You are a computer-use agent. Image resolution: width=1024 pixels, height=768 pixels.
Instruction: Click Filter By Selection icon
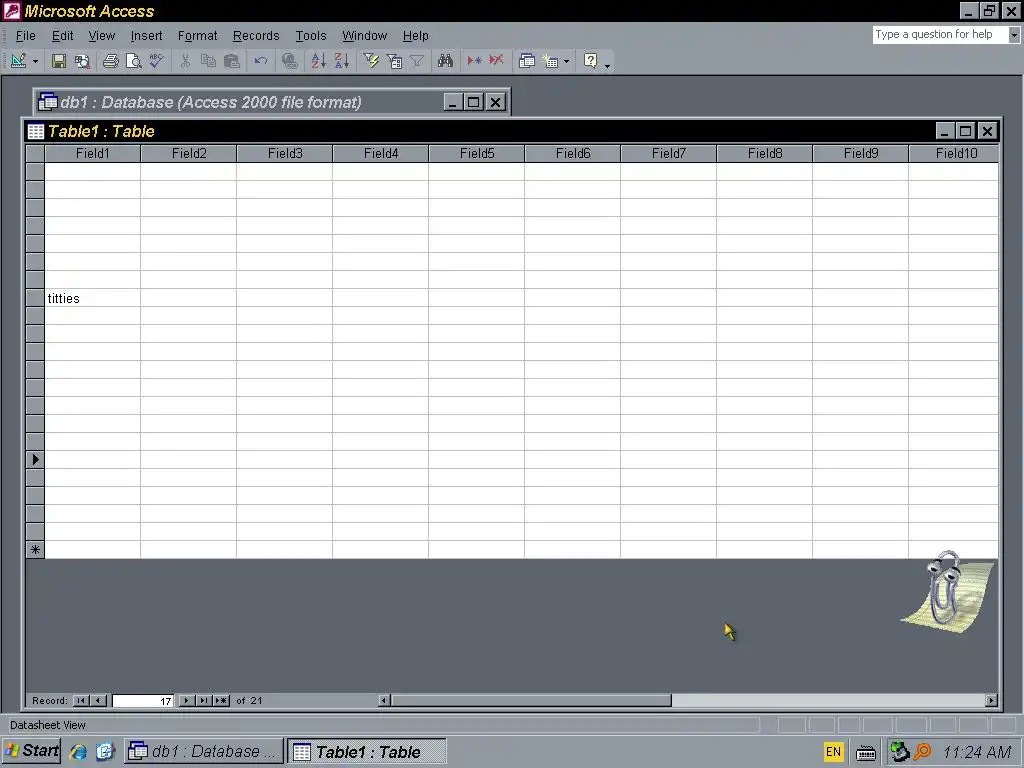coord(371,61)
